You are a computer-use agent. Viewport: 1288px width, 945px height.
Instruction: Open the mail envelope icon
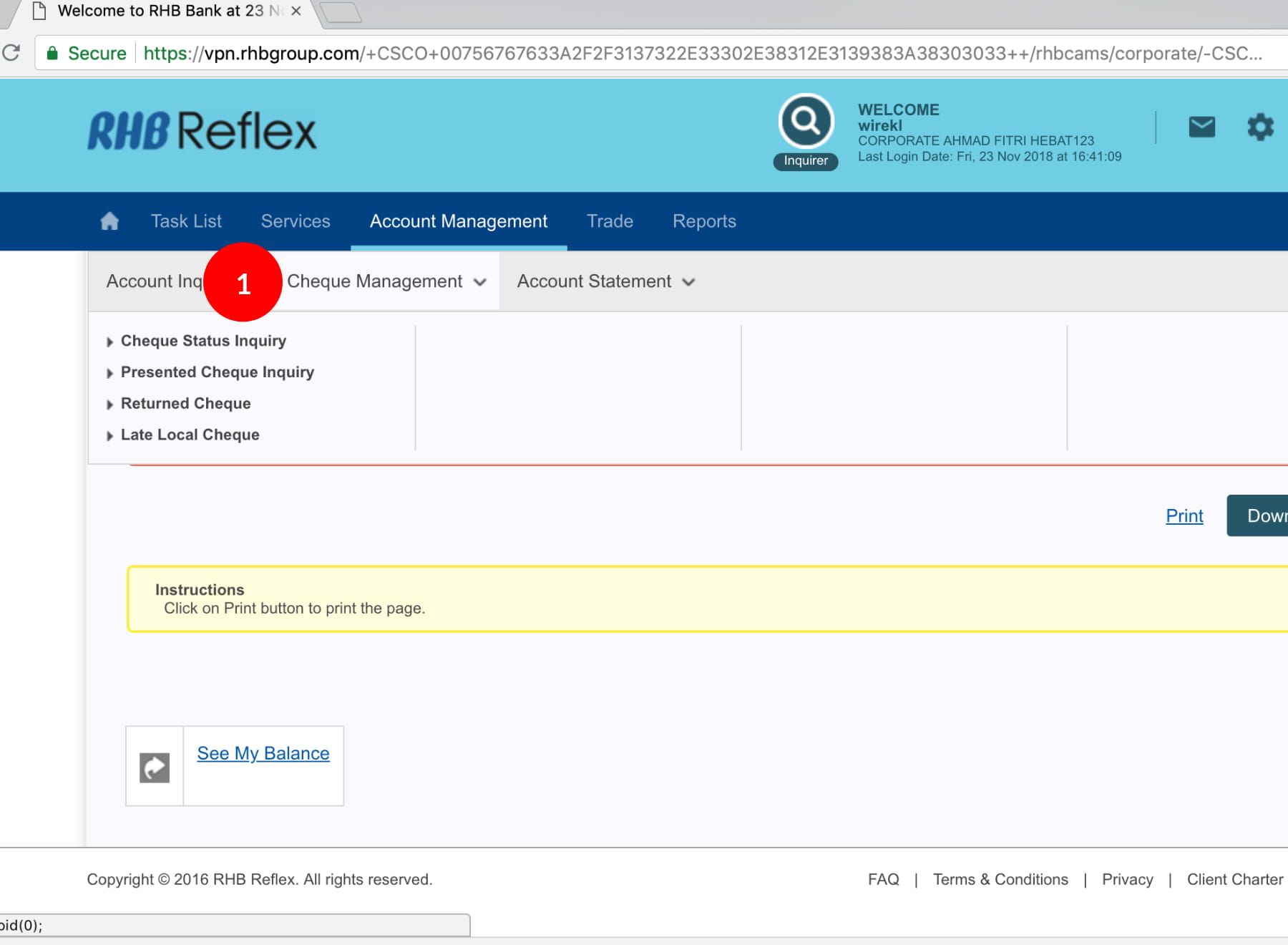tap(1201, 127)
